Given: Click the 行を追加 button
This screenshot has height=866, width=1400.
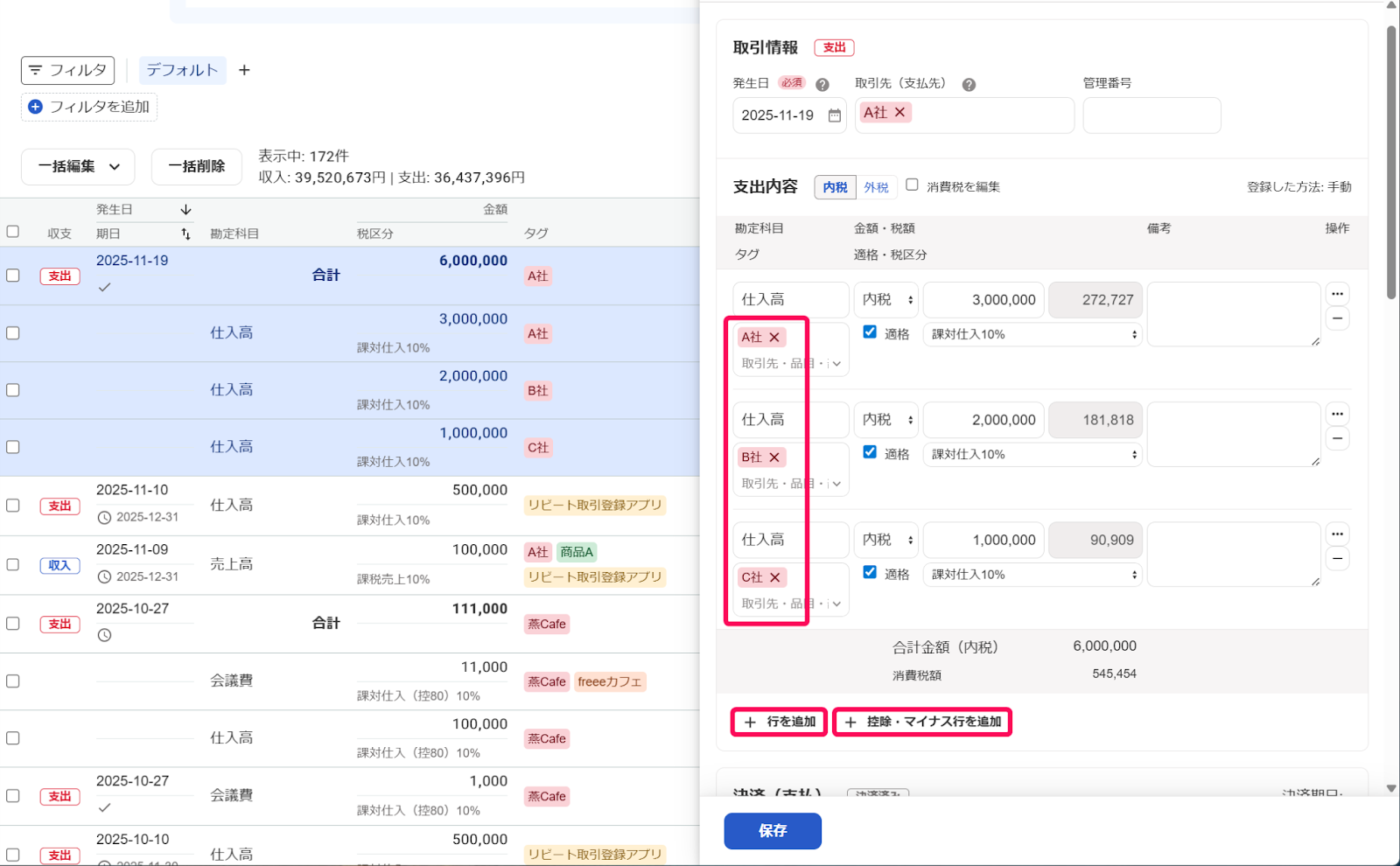Looking at the screenshot, I should coord(778,722).
